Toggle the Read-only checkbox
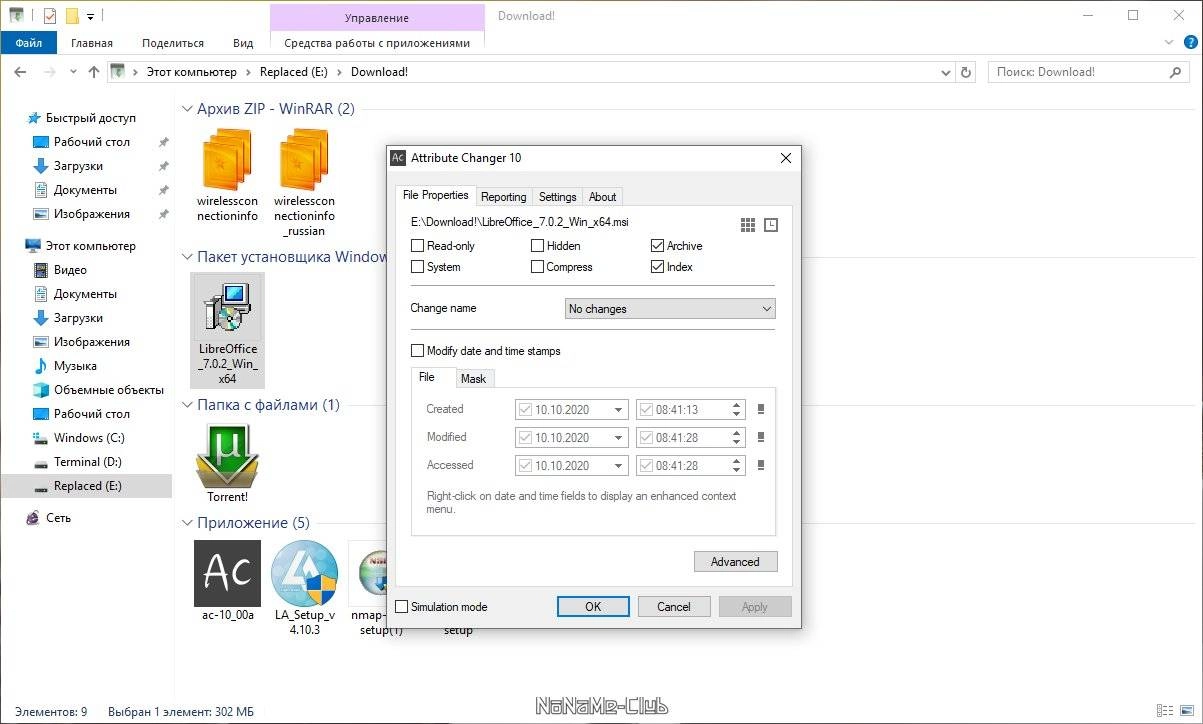The height and width of the screenshot is (724, 1203). coord(418,246)
